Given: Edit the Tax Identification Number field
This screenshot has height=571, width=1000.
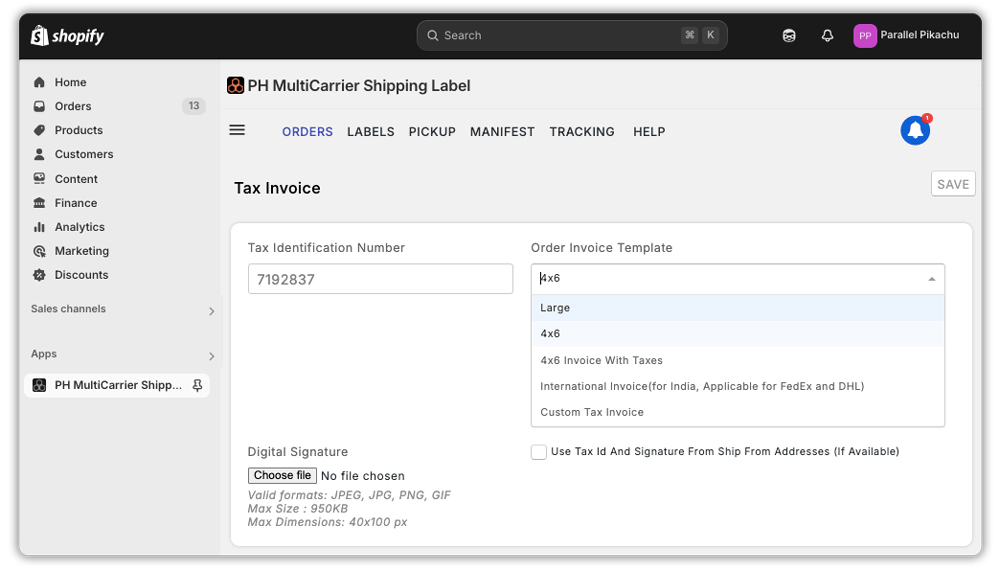Looking at the screenshot, I should pyautogui.click(x=380, y=279).
